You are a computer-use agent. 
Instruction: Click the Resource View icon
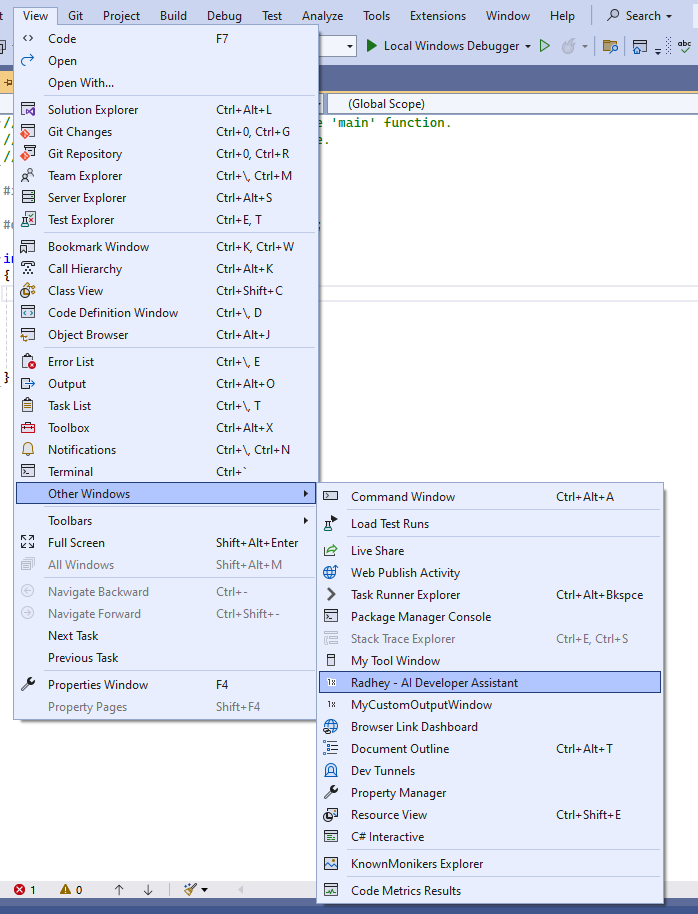coord(331,814)
